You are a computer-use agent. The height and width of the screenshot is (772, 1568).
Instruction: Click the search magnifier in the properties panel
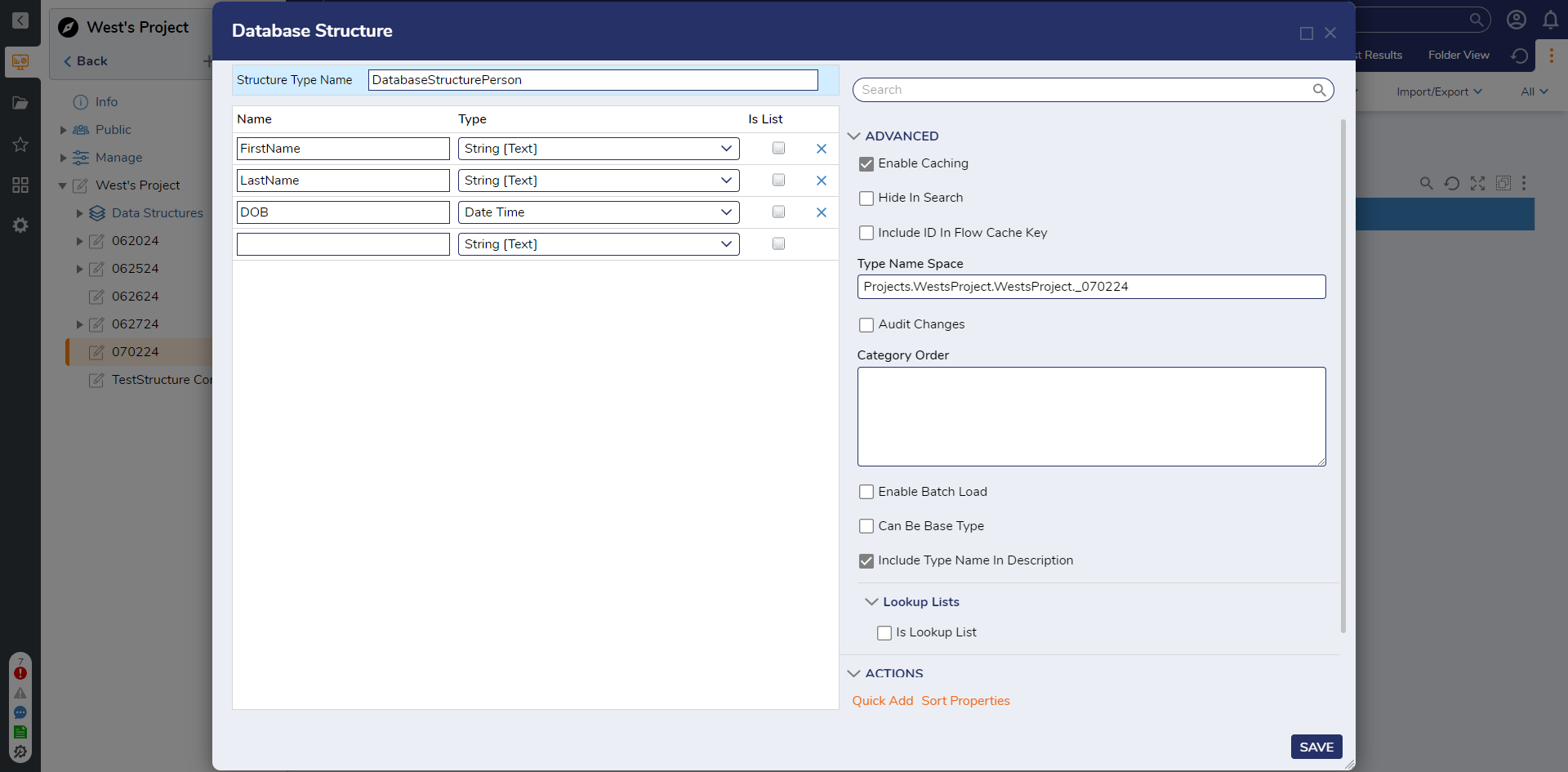[x=1319, y=90]
